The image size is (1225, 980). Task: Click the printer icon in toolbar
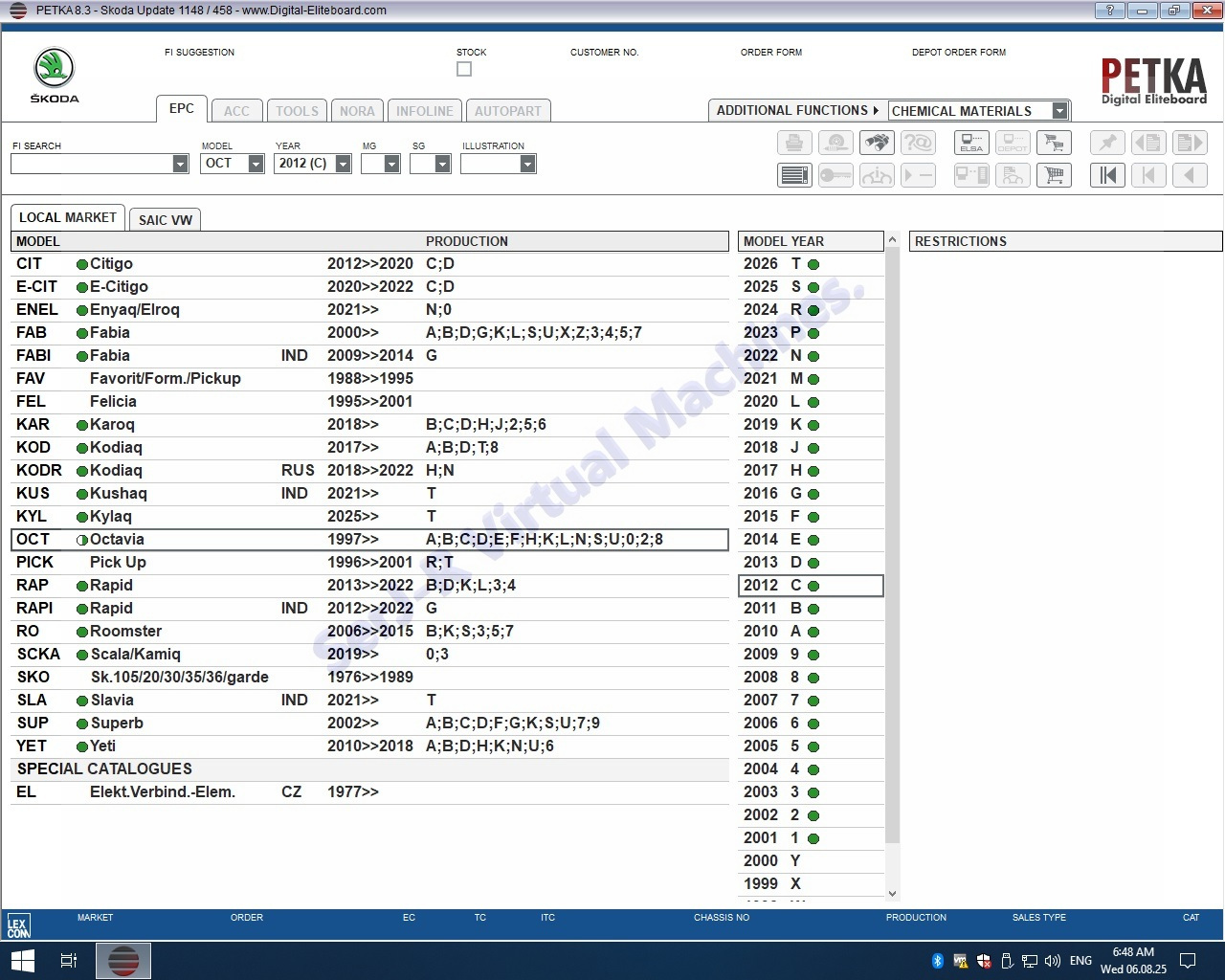[794, 144]
